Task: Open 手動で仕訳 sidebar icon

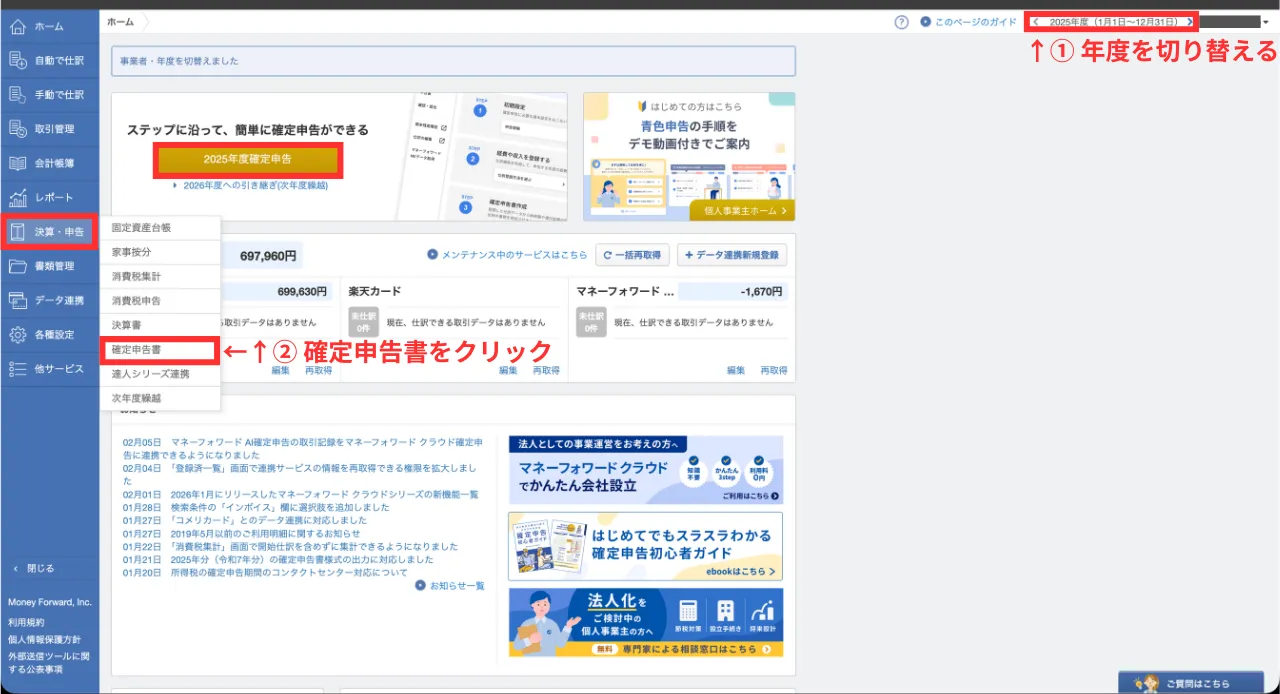Action: pos(17,95)
